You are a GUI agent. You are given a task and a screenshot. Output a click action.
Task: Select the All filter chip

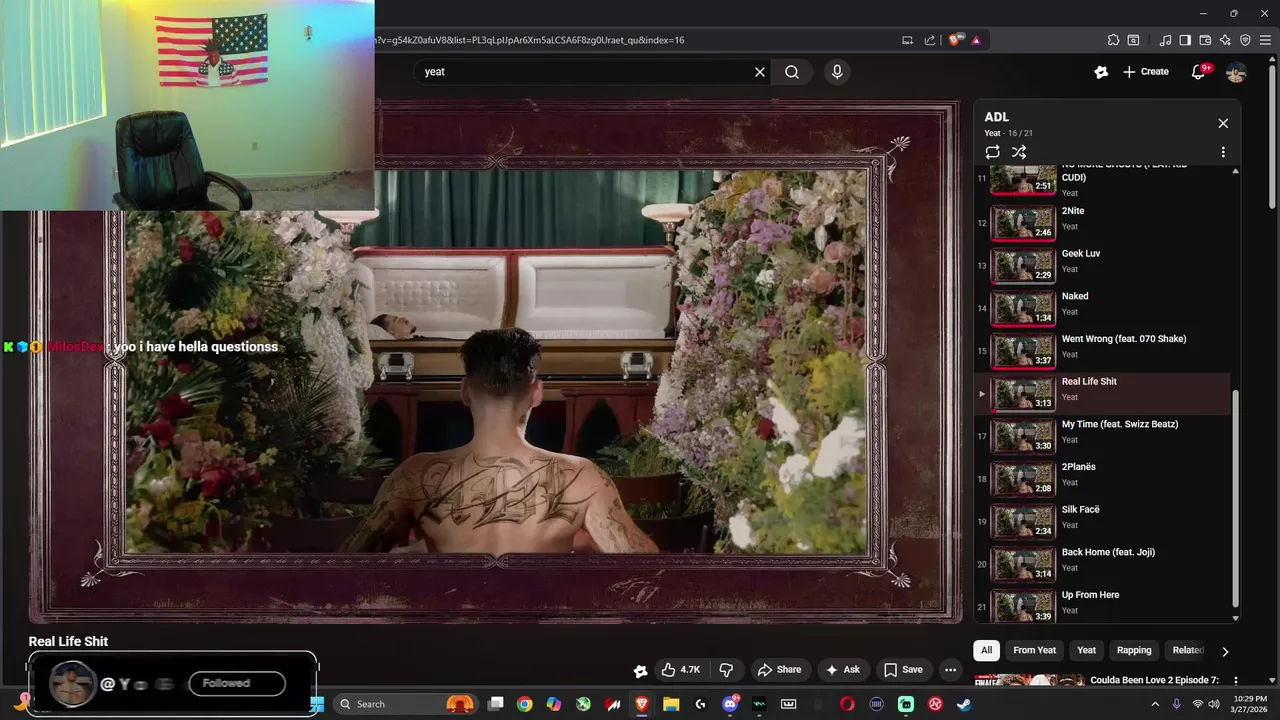click(x=986, y=650)
